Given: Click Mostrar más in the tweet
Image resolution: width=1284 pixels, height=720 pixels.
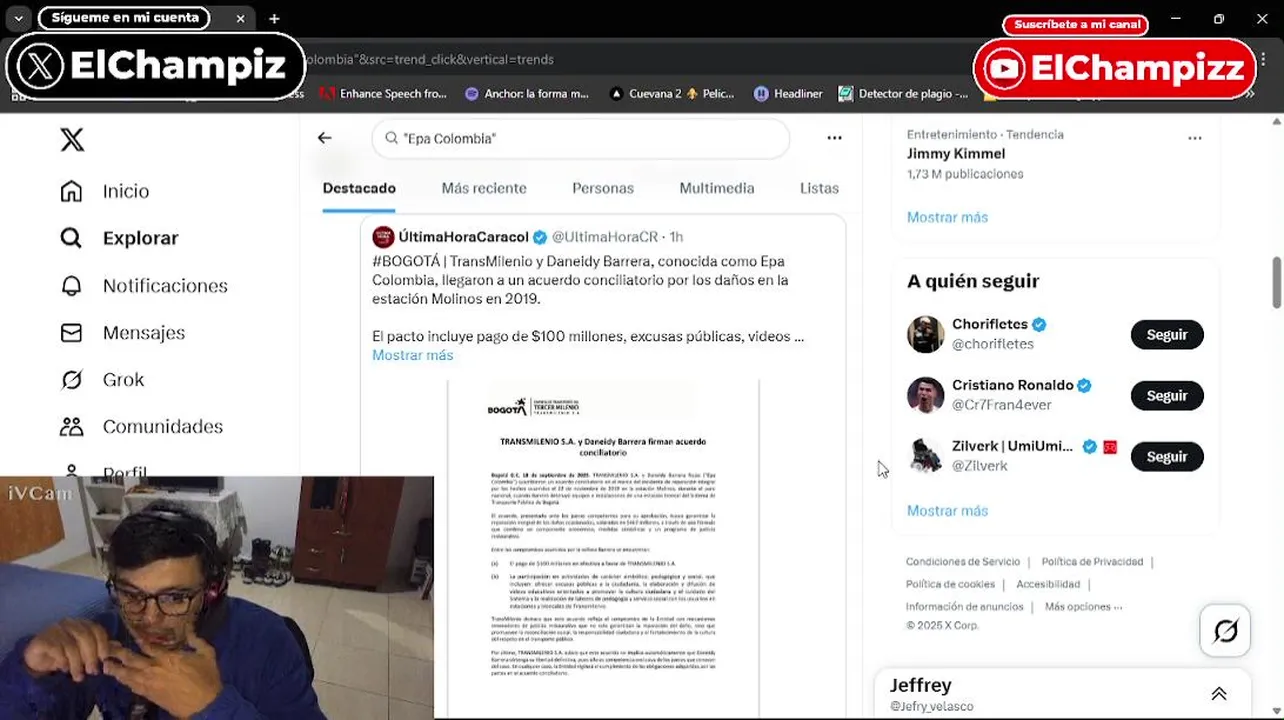Looking at the screenshot, I should [x=412, y=355].
